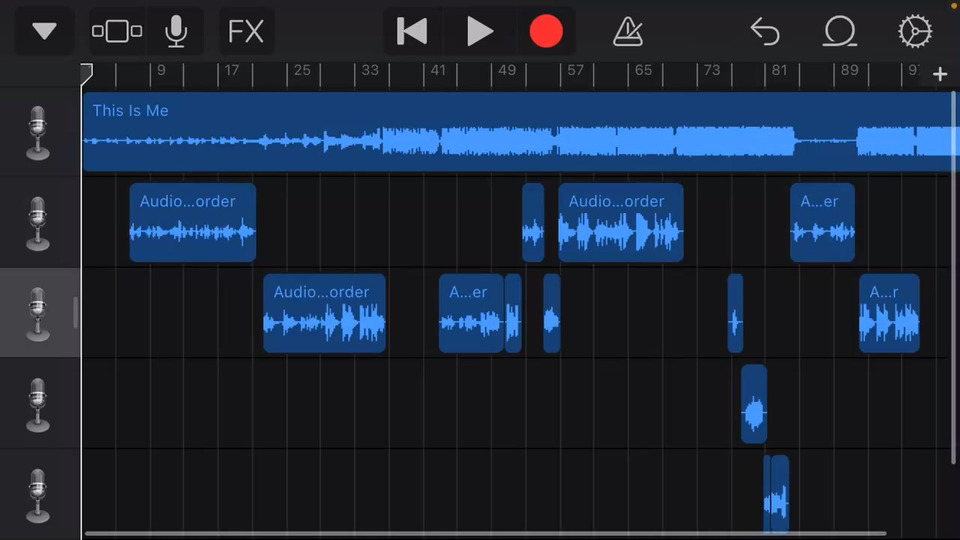Image resolution: width=960 pixels, height=540 pixels.
Task: Open the microphone input settings
Action: (176, 31)
